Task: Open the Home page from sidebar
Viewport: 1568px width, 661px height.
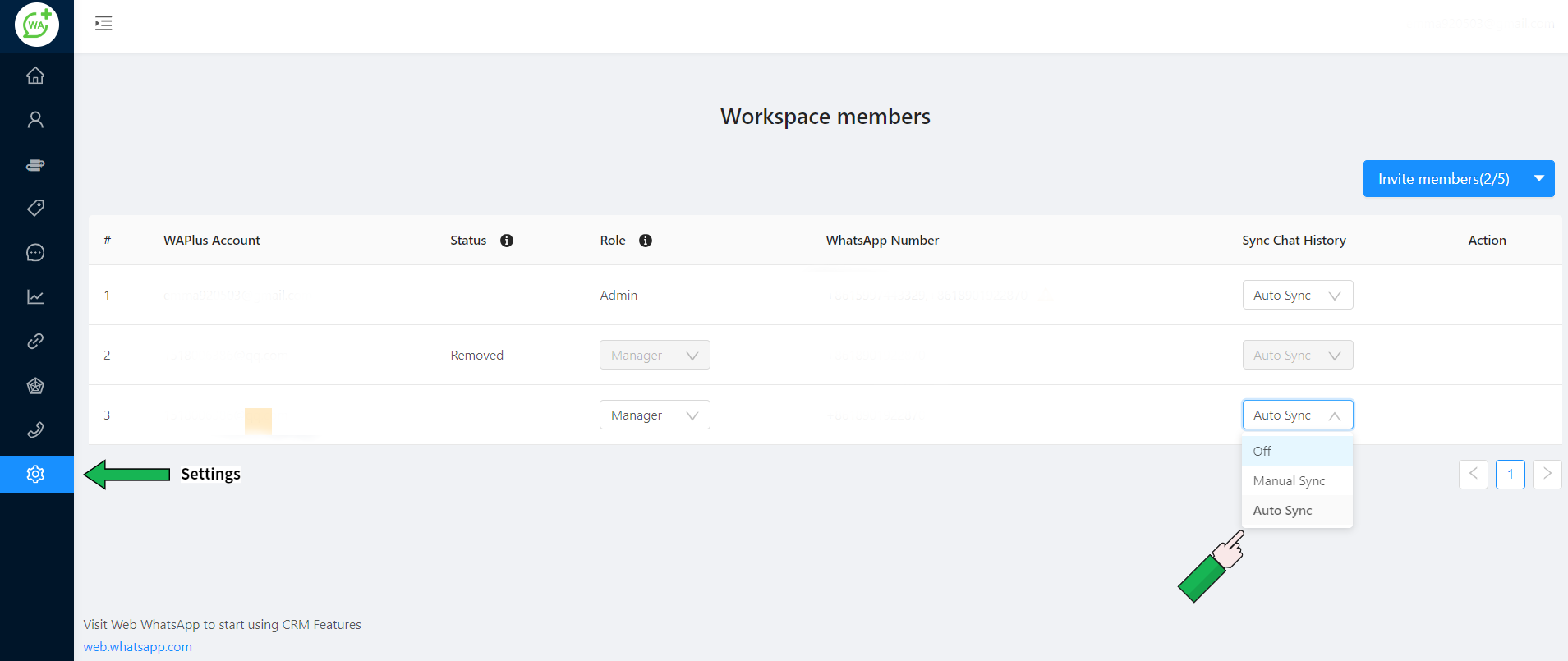Action: (35, 76)
